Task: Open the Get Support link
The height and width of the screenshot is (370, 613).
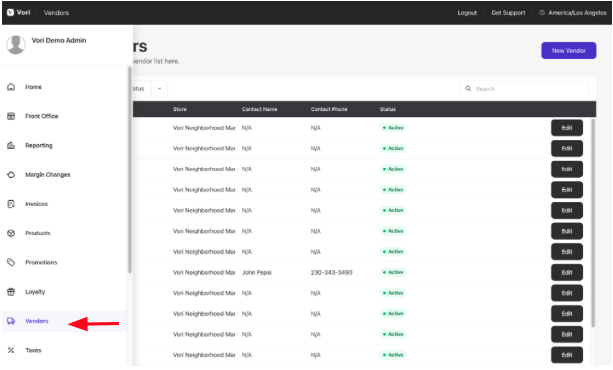Action: 508,13
